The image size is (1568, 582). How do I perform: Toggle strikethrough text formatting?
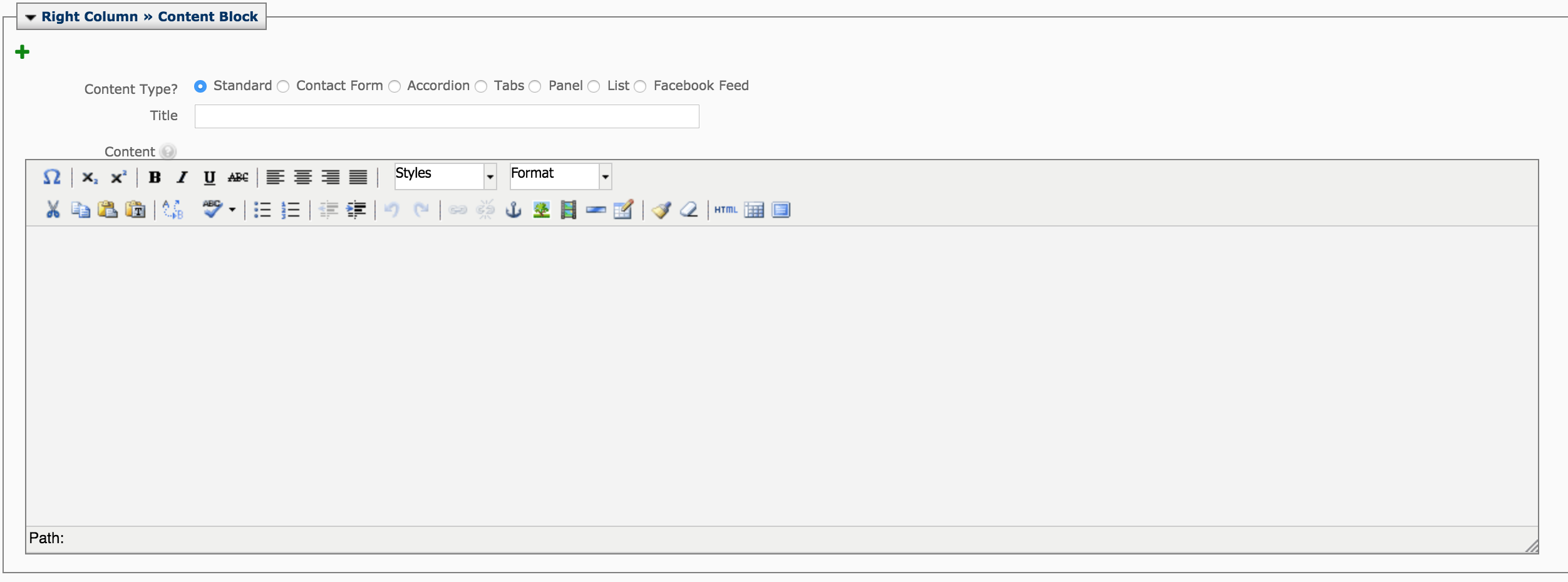click(238, 178)
